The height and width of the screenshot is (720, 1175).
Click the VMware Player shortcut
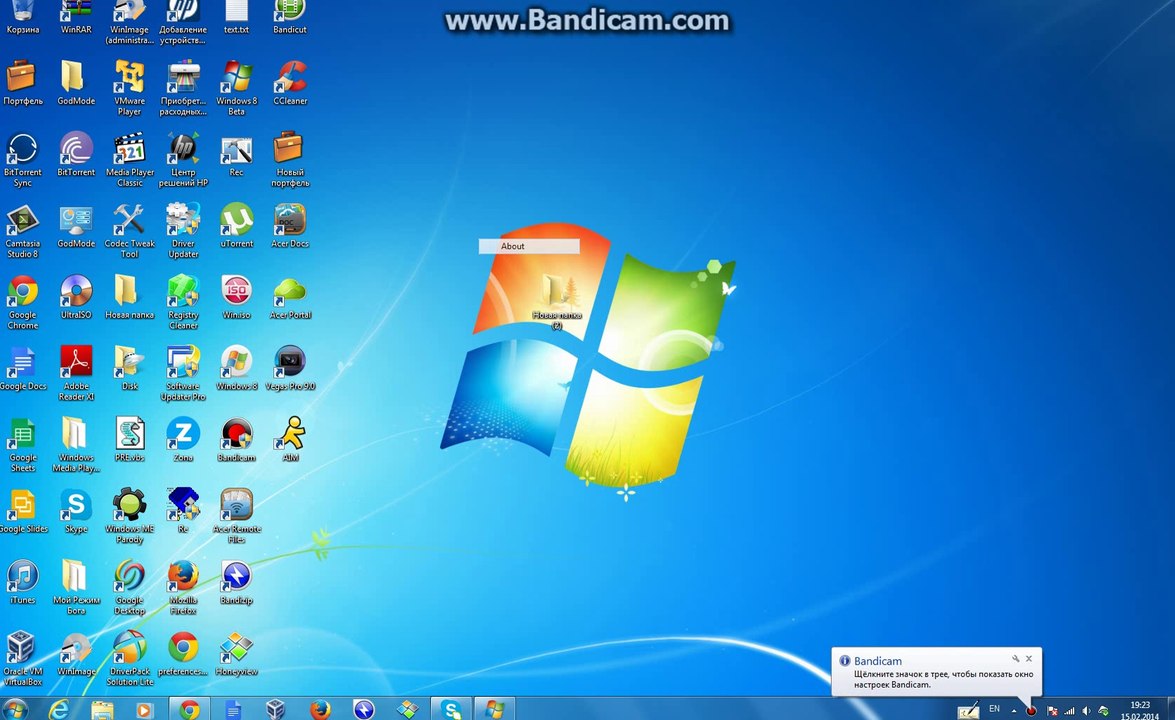(129, 88)
